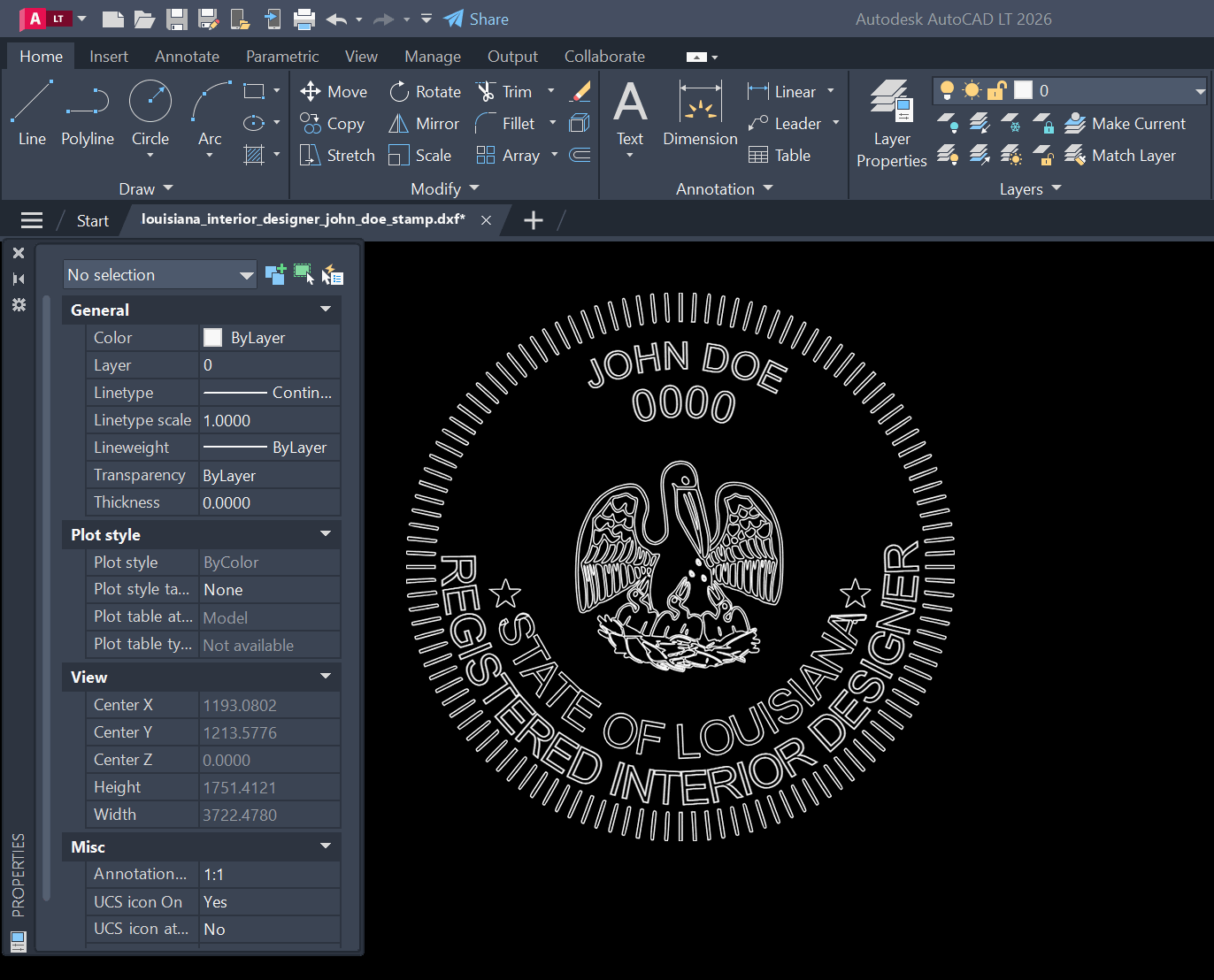This screenshot has height=980, width=1214.
Task: Toggle layer 0 on/off lightbulb
Action: point(947,90)
